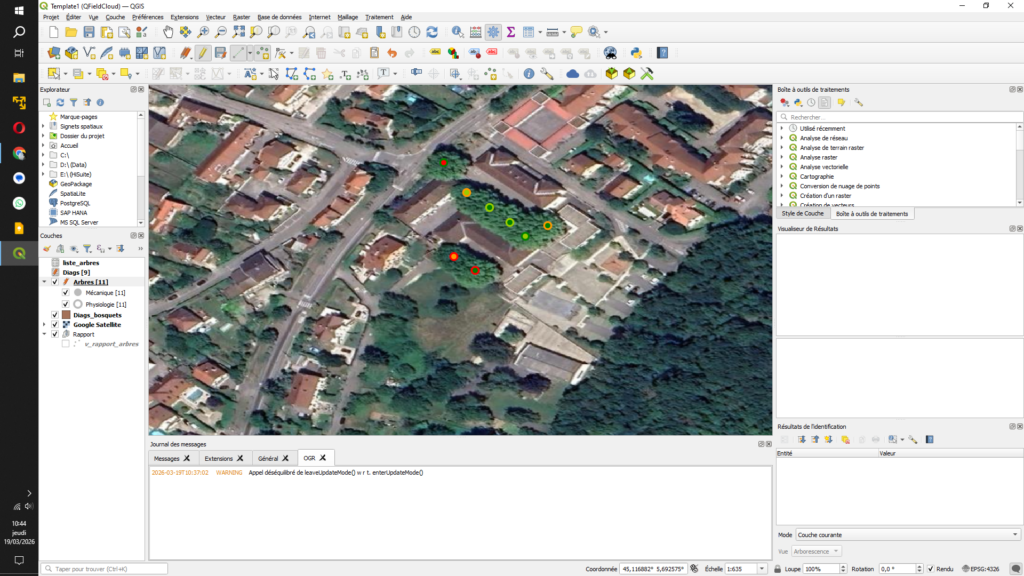Open the blue help book icon
Viewport: 1024px width, 576px height.
662,53
